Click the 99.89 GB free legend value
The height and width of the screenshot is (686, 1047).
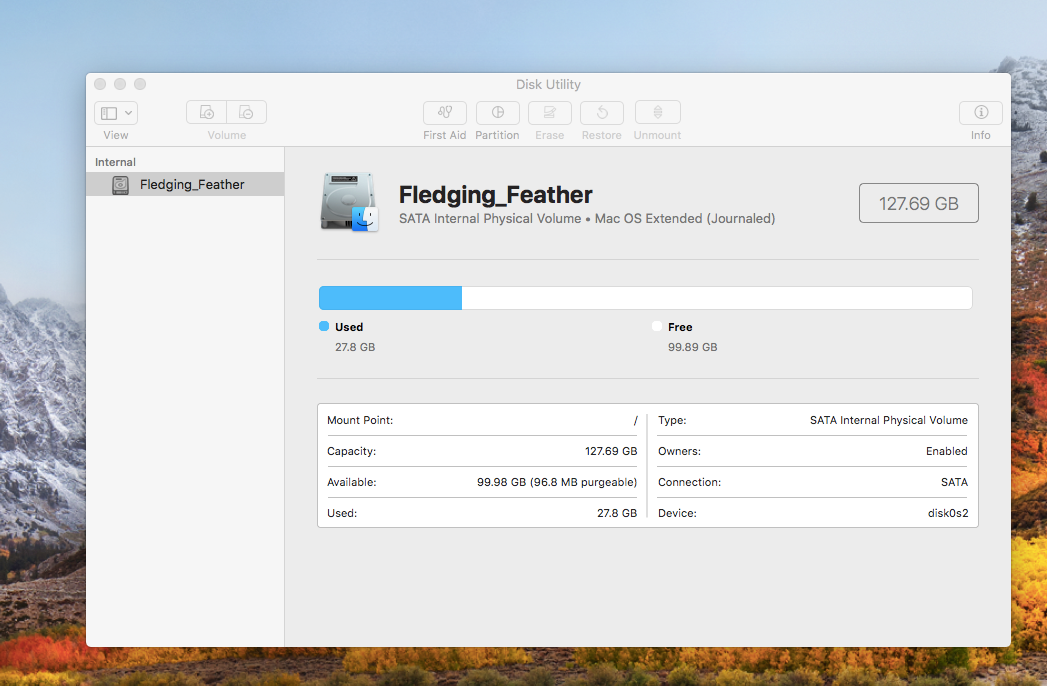tap(692, 347)
